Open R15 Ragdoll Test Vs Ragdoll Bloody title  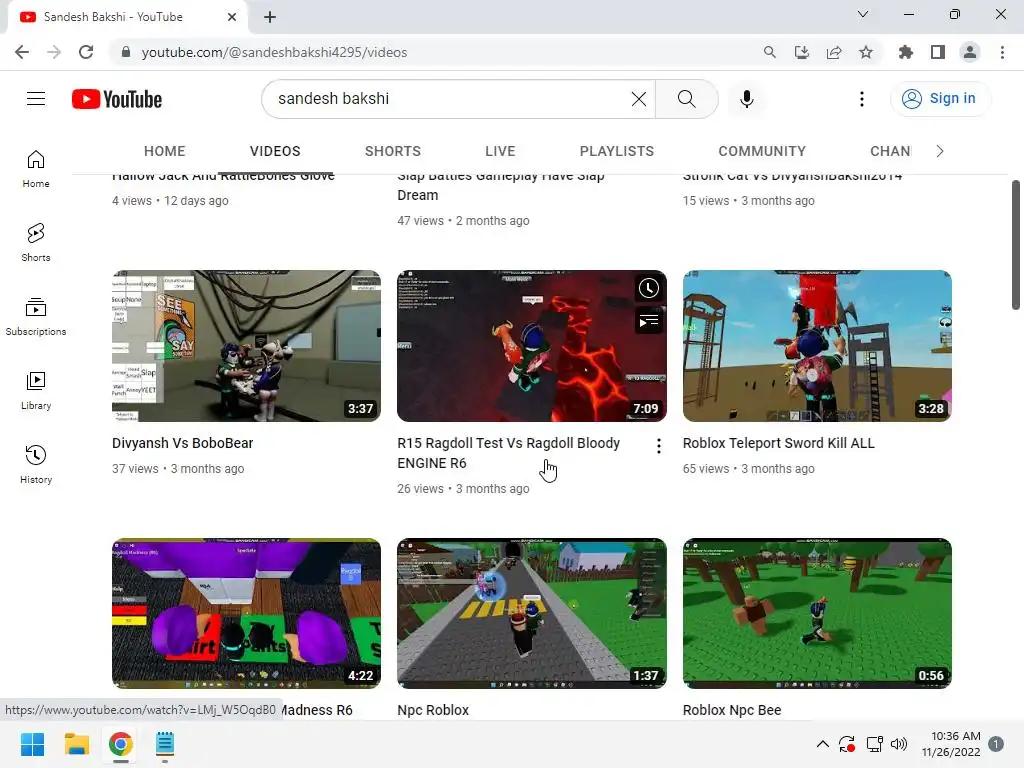coord(509,453)
